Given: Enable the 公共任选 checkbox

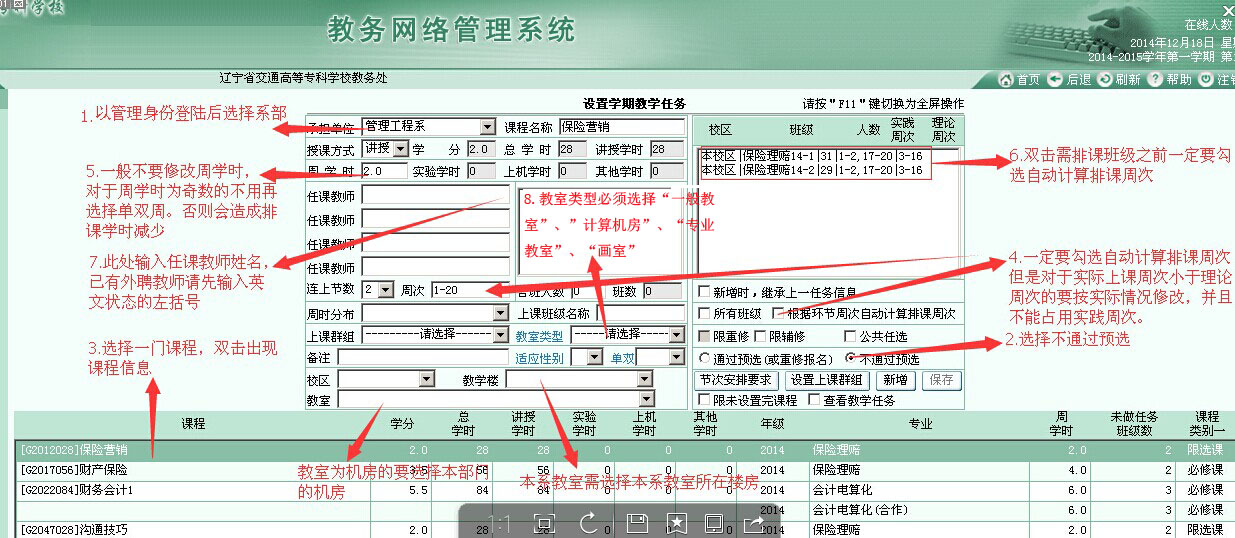Looking at the screenshot, I should pos(850,337).
